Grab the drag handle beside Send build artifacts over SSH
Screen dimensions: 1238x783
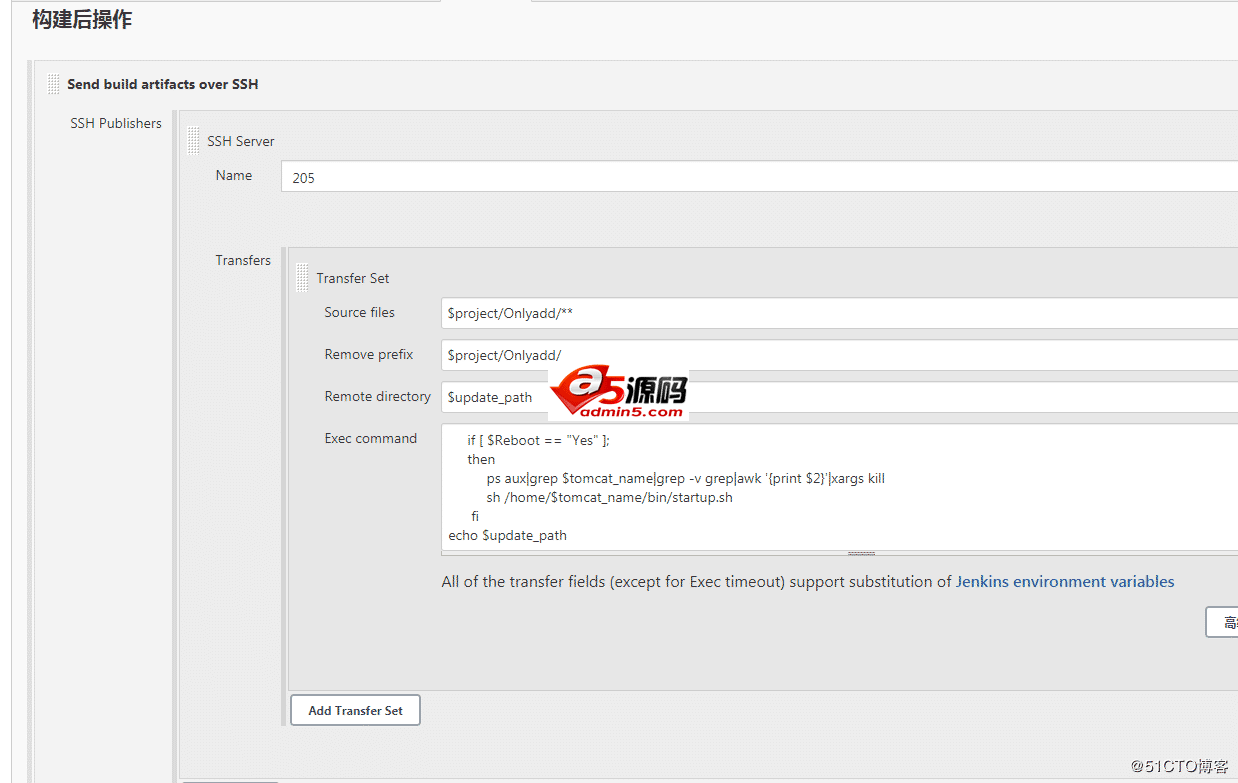click(53, 84)
